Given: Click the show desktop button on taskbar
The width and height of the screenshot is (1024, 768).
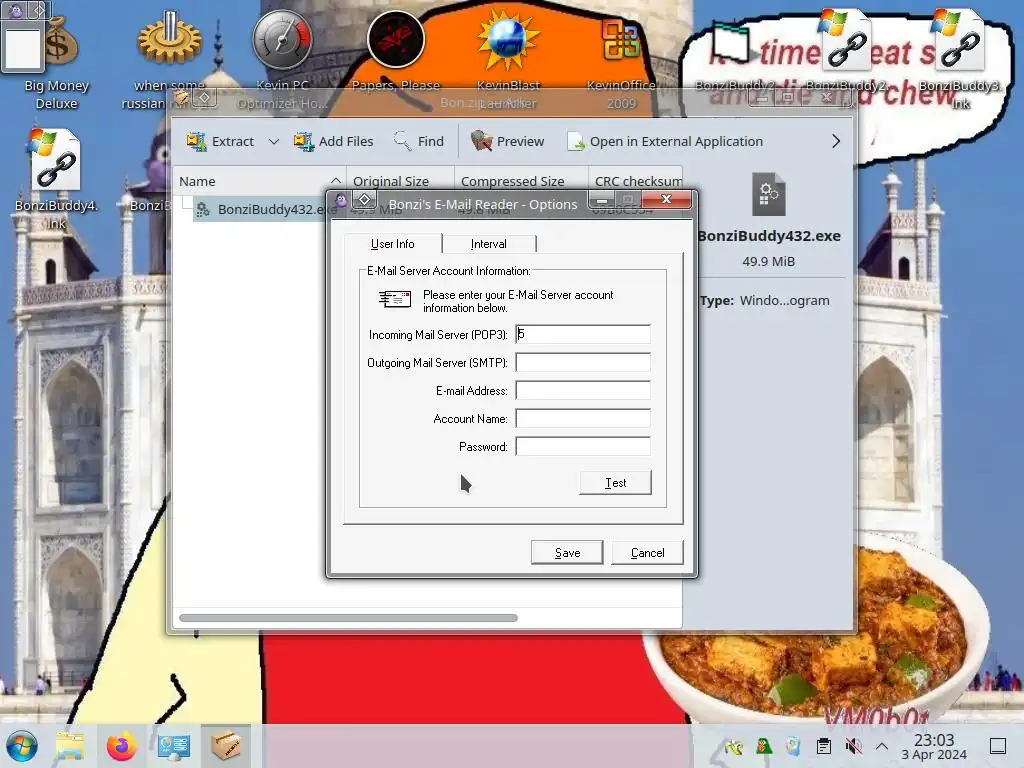Looking at the screenshot, I should coord(998,746).
